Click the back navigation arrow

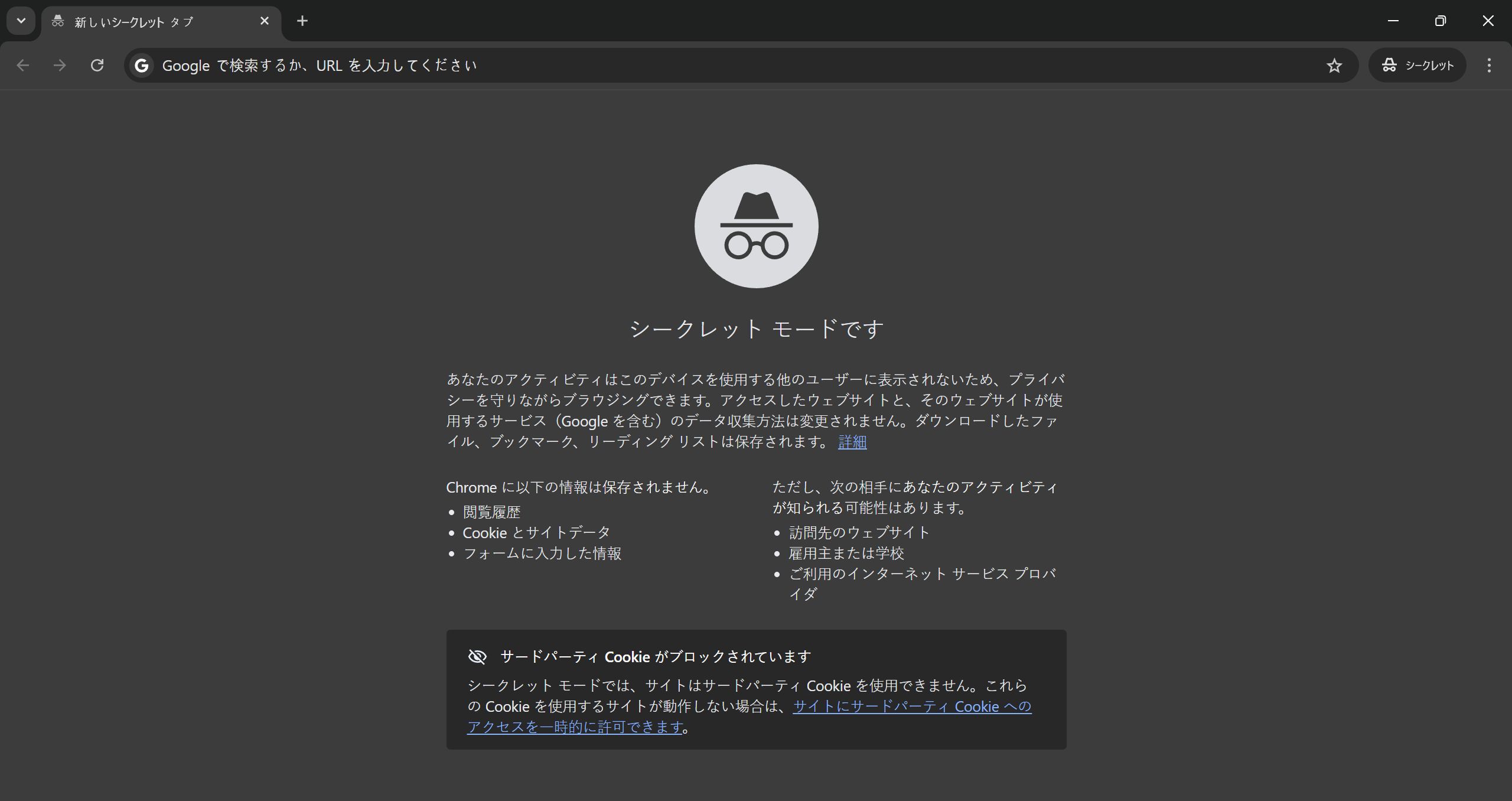point(22,65)
